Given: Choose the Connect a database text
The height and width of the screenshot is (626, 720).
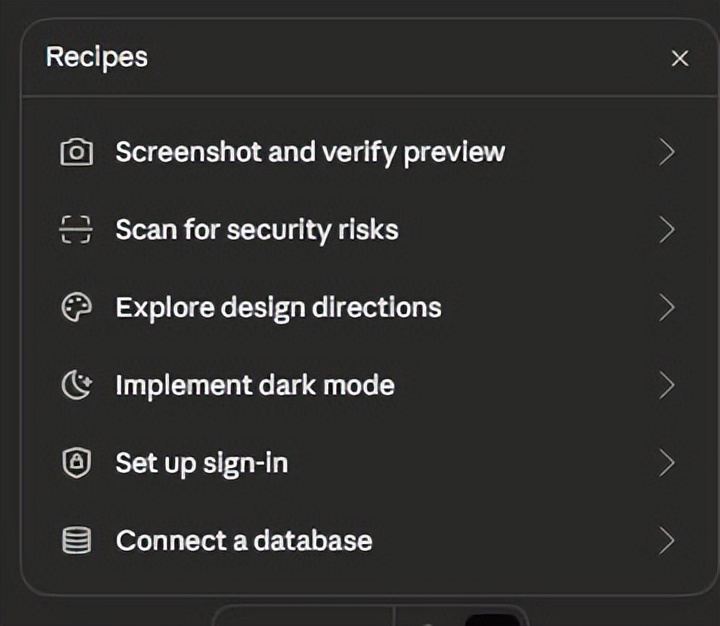Looking at the screenshot, I should [x=244, y=541].
